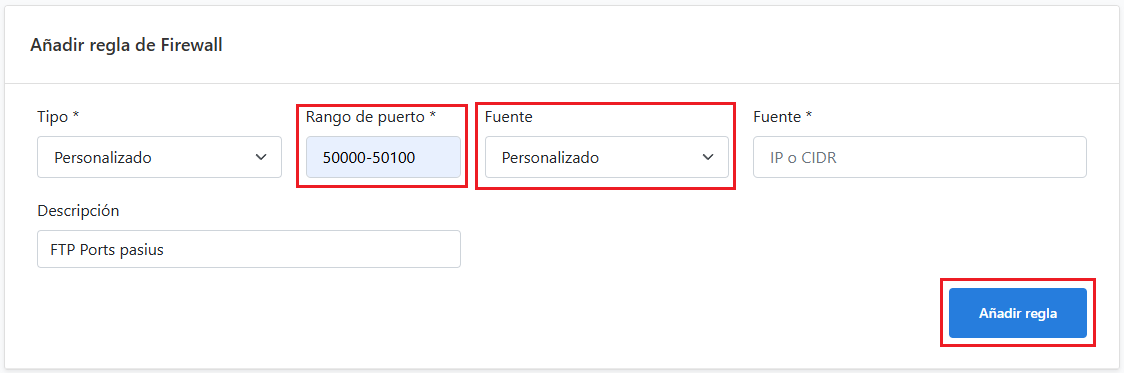This screenshot has height=373, width=1124.
Task: Click into the IP o CIDR field
Action: (x=920, y=157)
